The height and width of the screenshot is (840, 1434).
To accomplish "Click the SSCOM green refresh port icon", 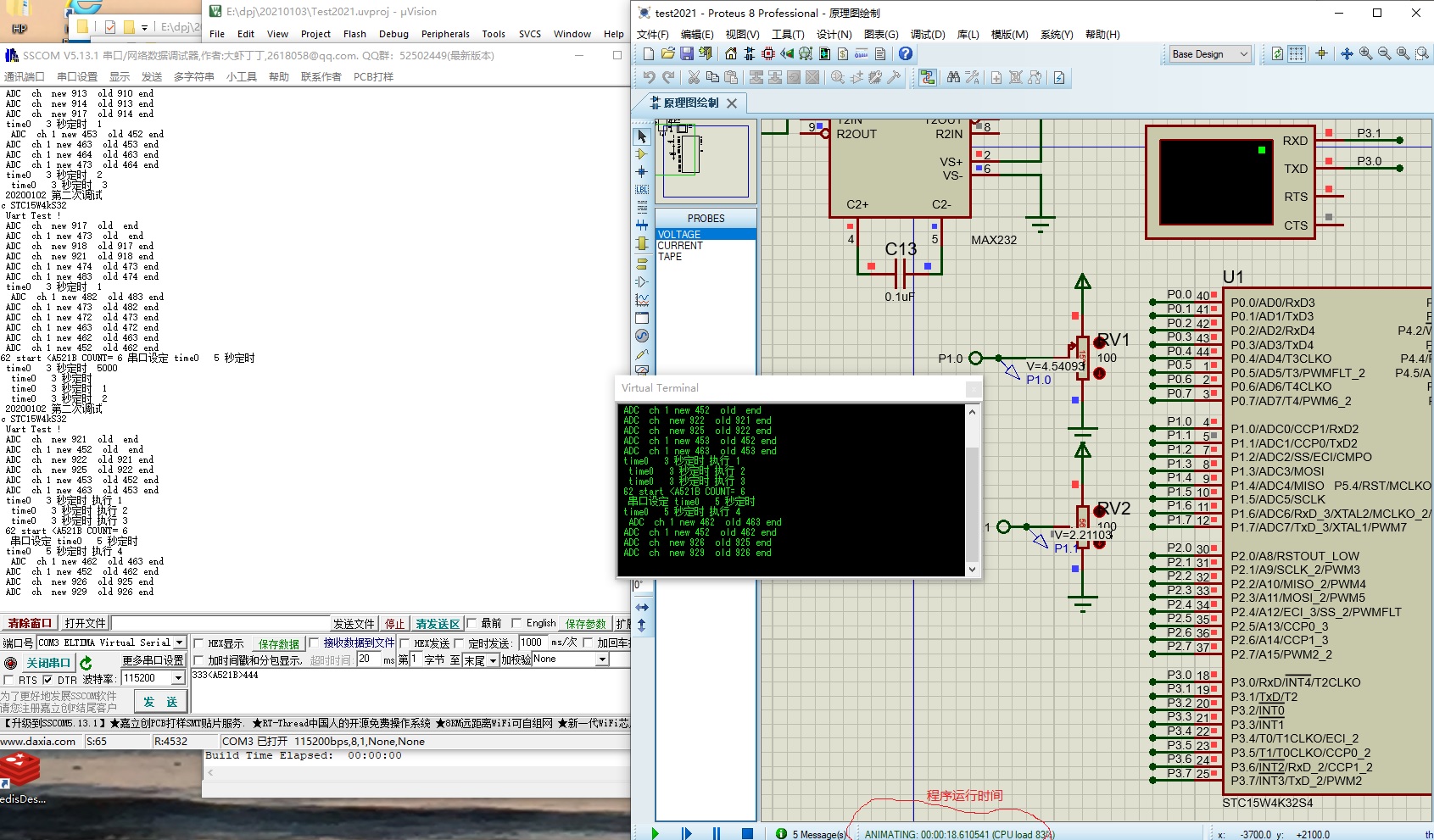I will click(86, 663).
